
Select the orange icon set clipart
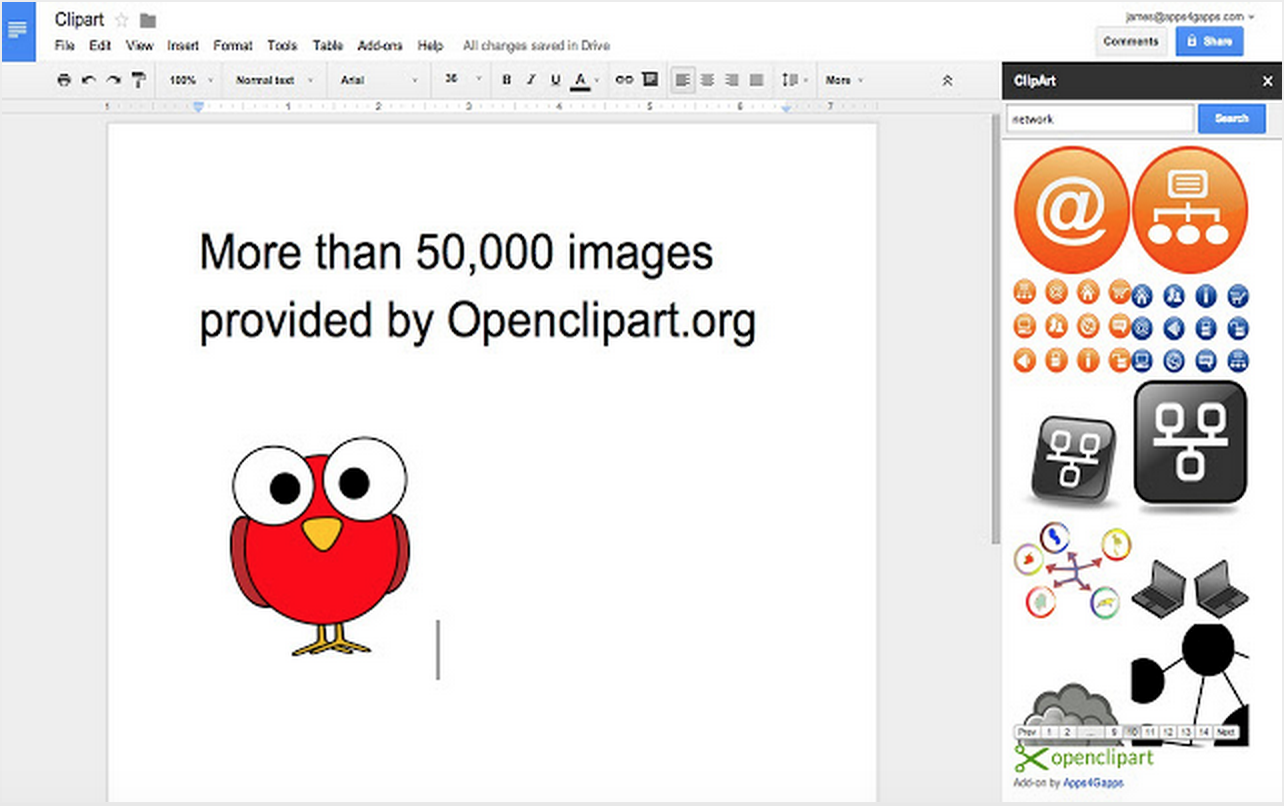pos(1071,326)
